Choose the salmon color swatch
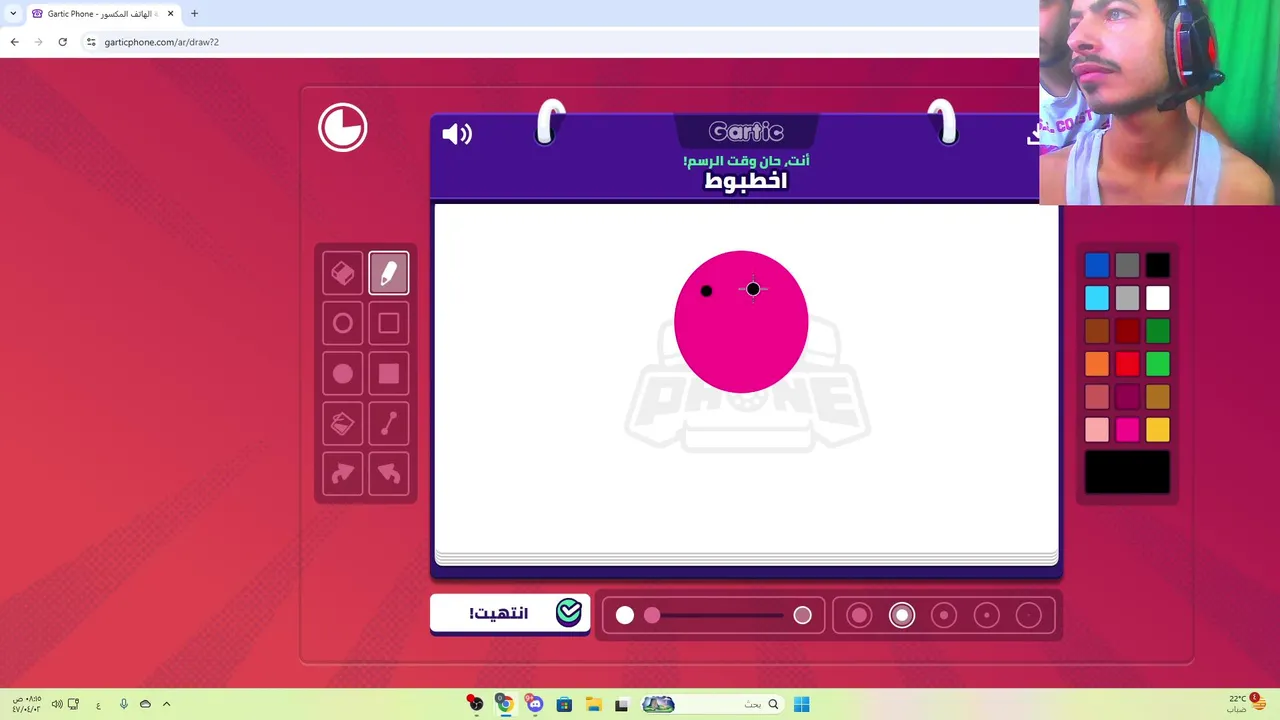 pos(1097,397)
